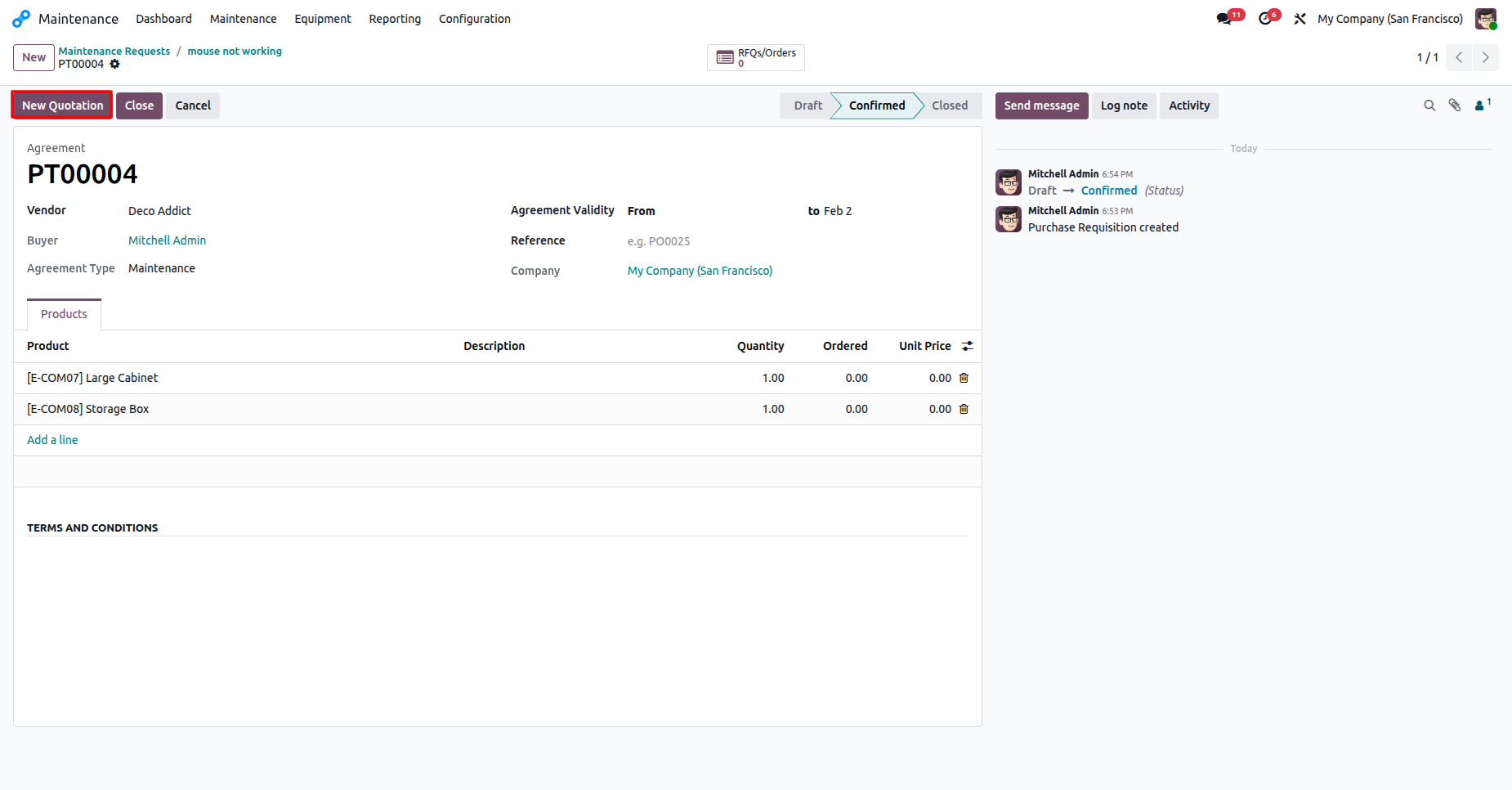Click the record pager 1 / 1
Screen dimensions: 1512x790
point(1427,57)
